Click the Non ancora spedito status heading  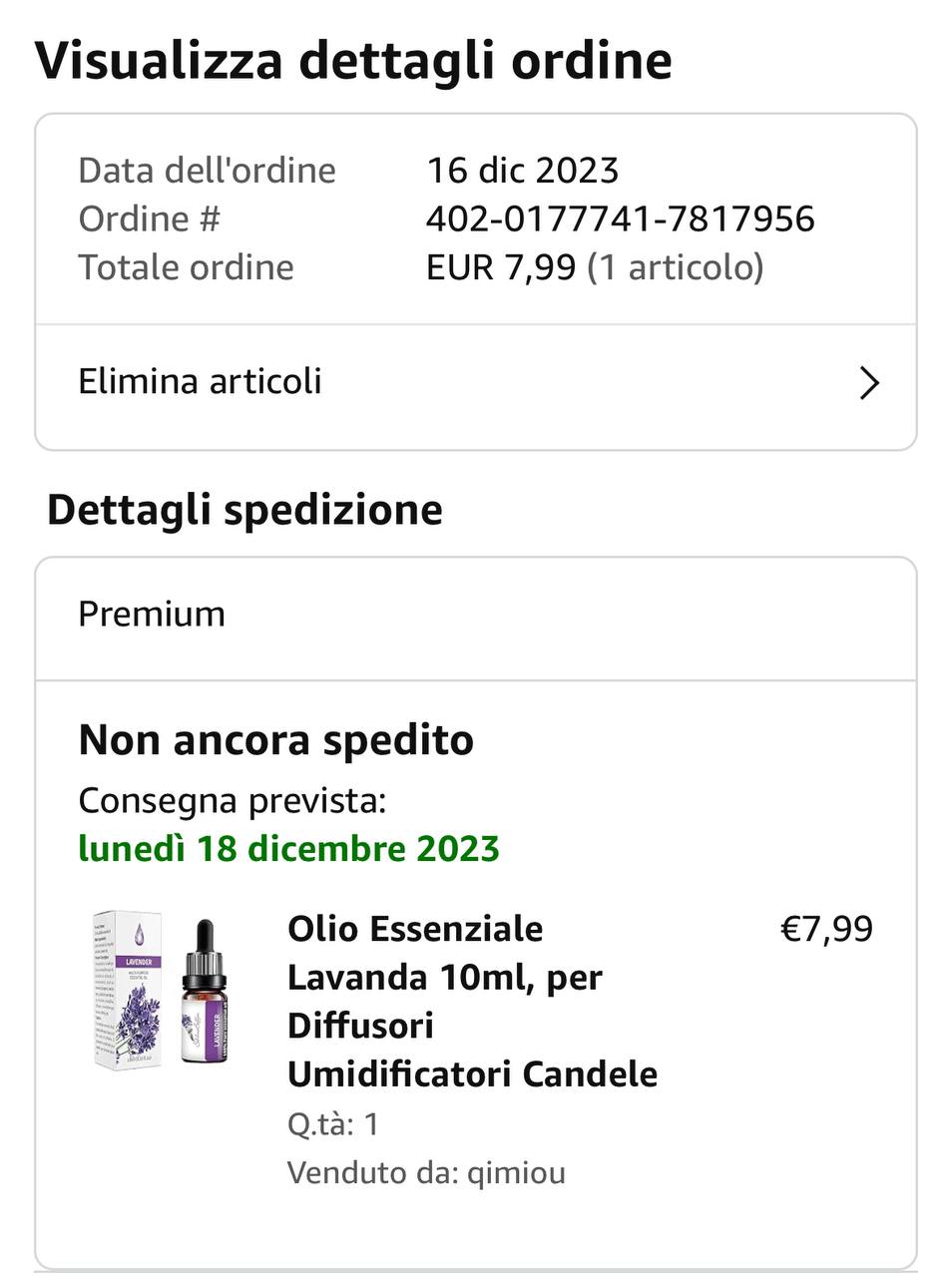(275, 740)
